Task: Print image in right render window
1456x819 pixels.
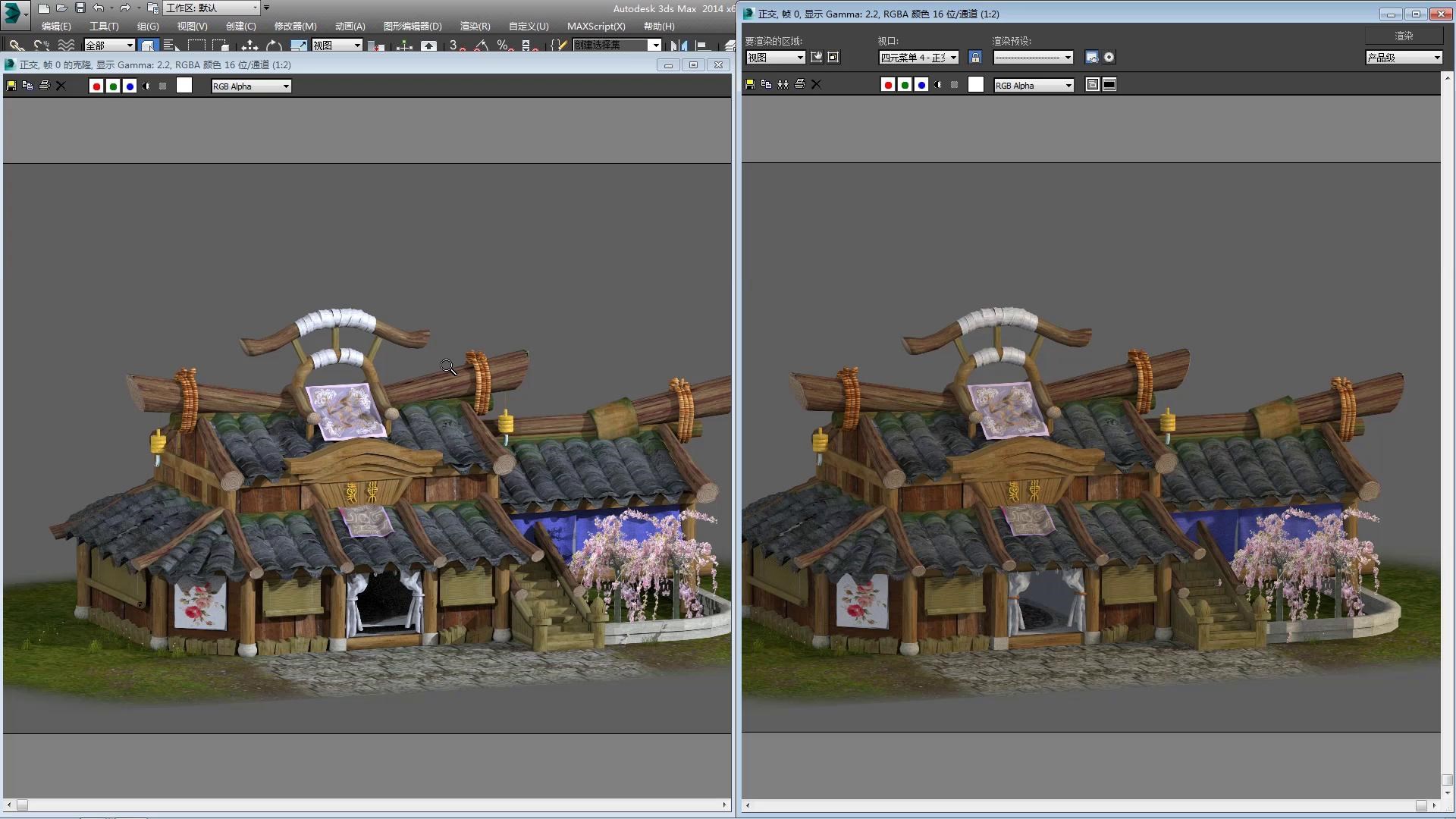Action: pos(799,84)
